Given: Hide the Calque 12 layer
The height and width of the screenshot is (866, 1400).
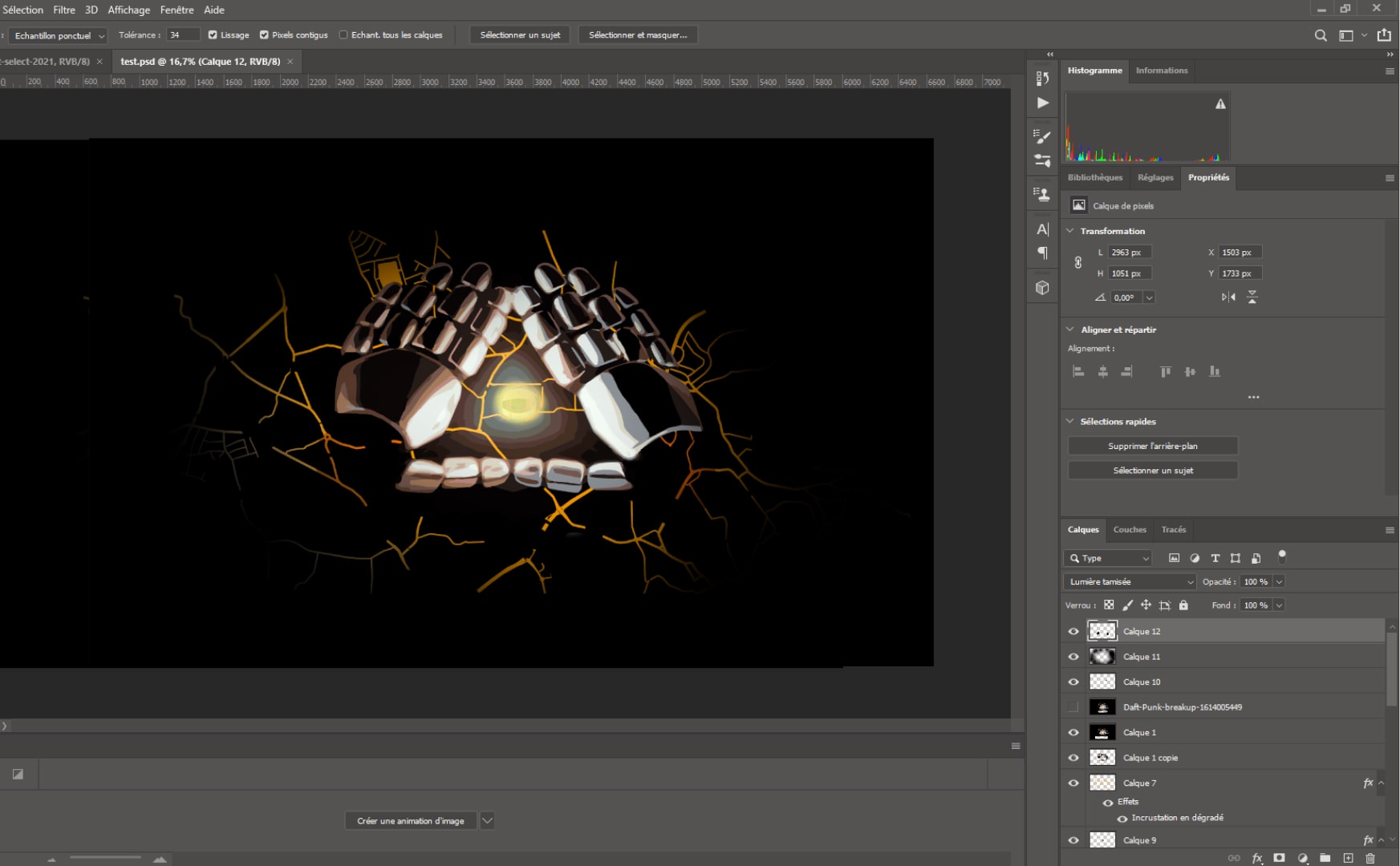Looking at the screenshot, I should click(1073, 631).
